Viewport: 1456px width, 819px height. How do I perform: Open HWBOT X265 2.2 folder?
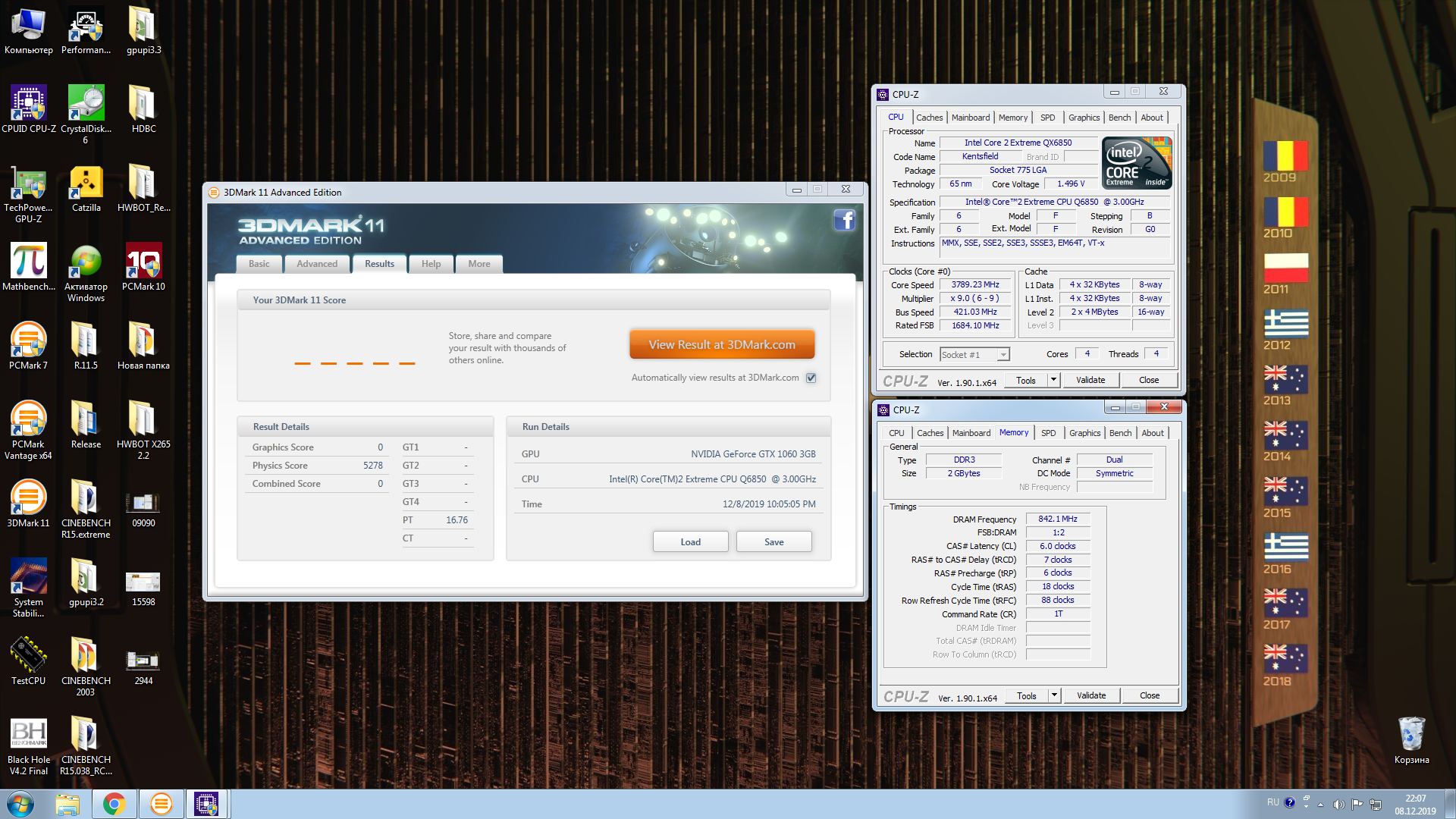(x=143, y=430)
